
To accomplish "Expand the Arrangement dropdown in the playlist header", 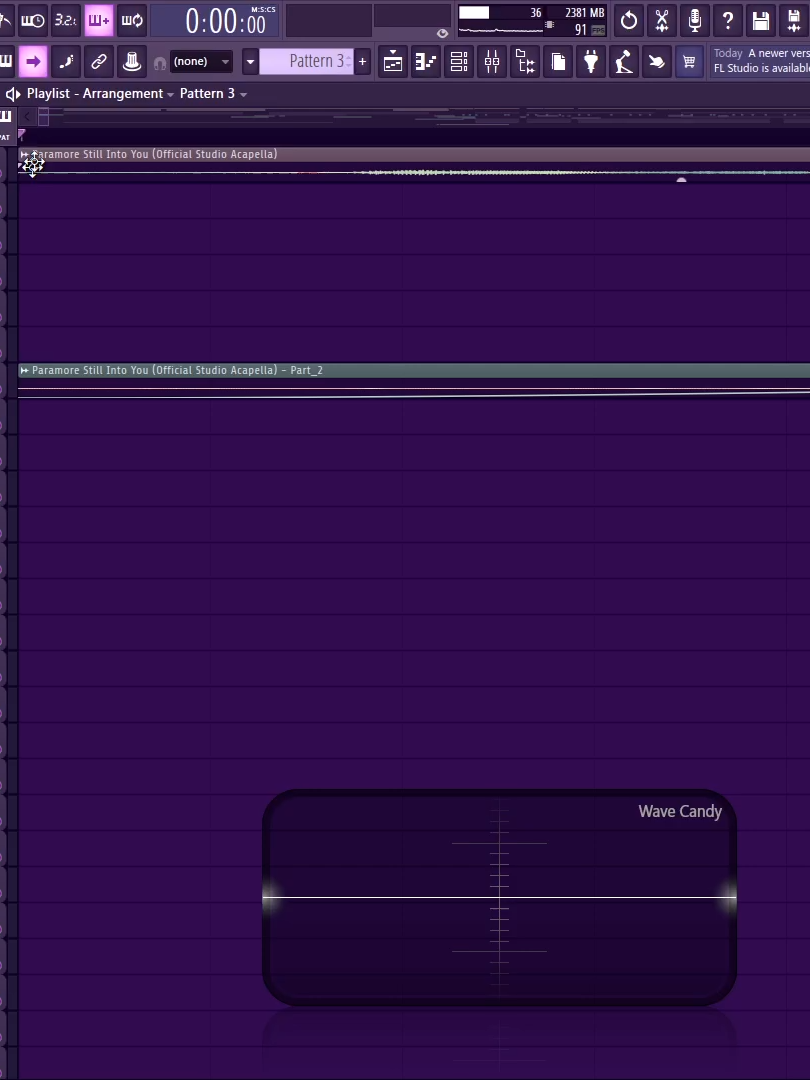I will point(170,93).
